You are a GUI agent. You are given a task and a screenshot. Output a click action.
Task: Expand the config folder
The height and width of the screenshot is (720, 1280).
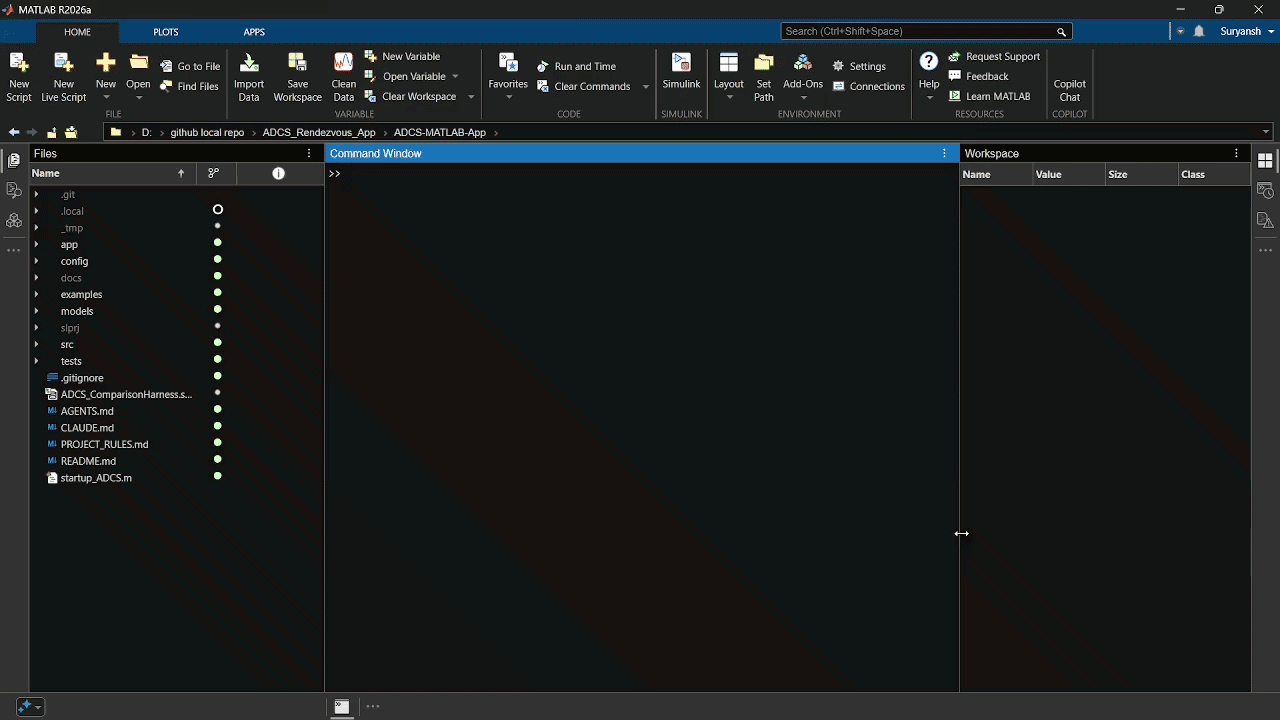37,261
